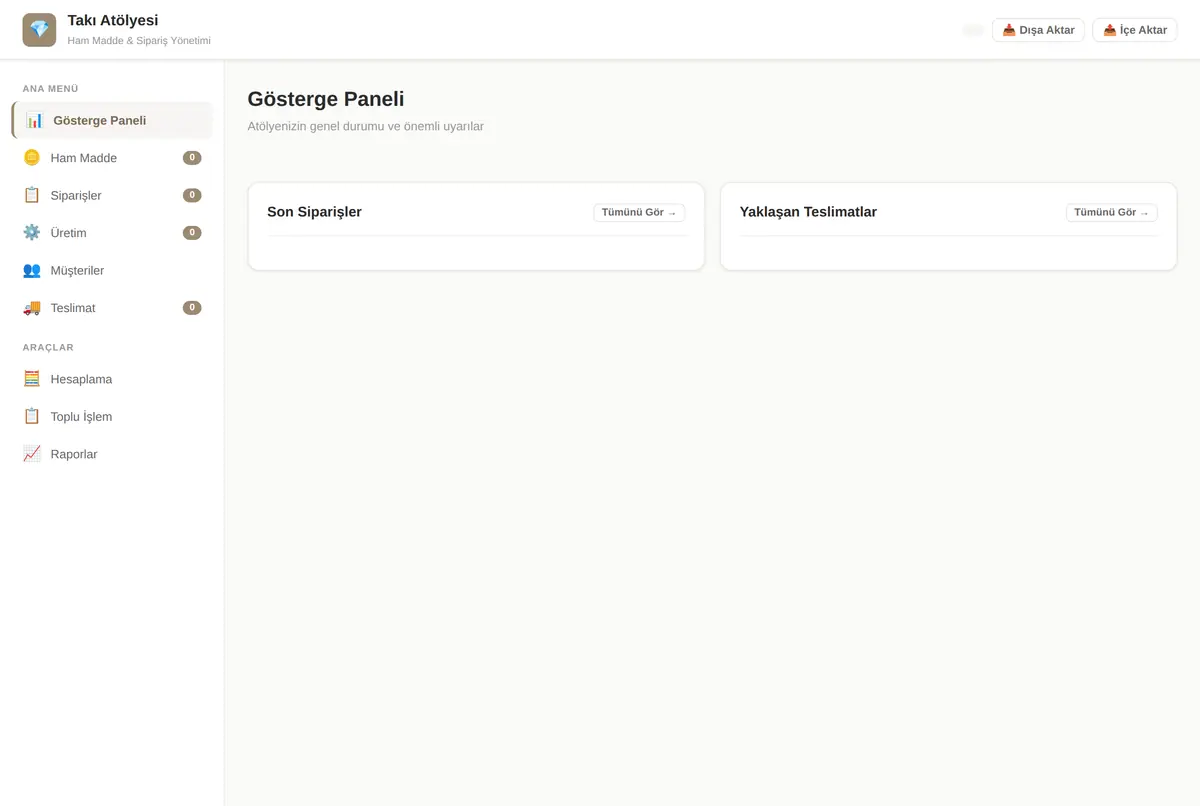View all in the Son Siparişler card
Screen dimensions: 1200x806
639,213
